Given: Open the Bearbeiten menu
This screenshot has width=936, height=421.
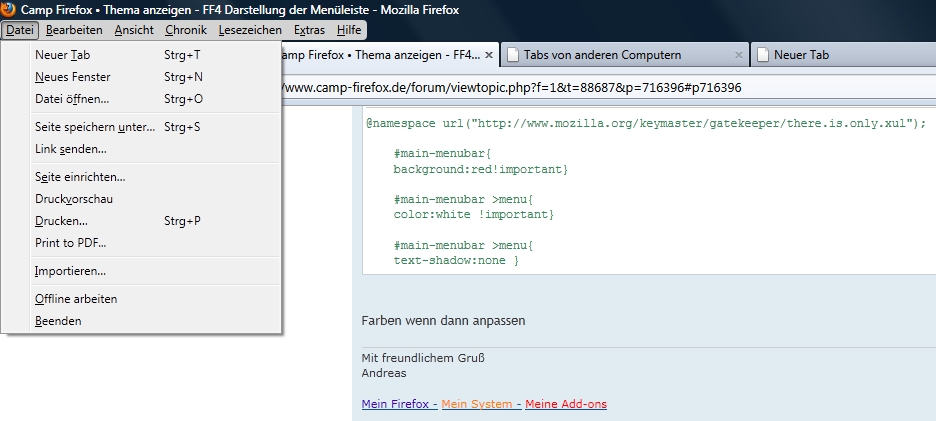Looking at the screenshot, I should 74,30.
